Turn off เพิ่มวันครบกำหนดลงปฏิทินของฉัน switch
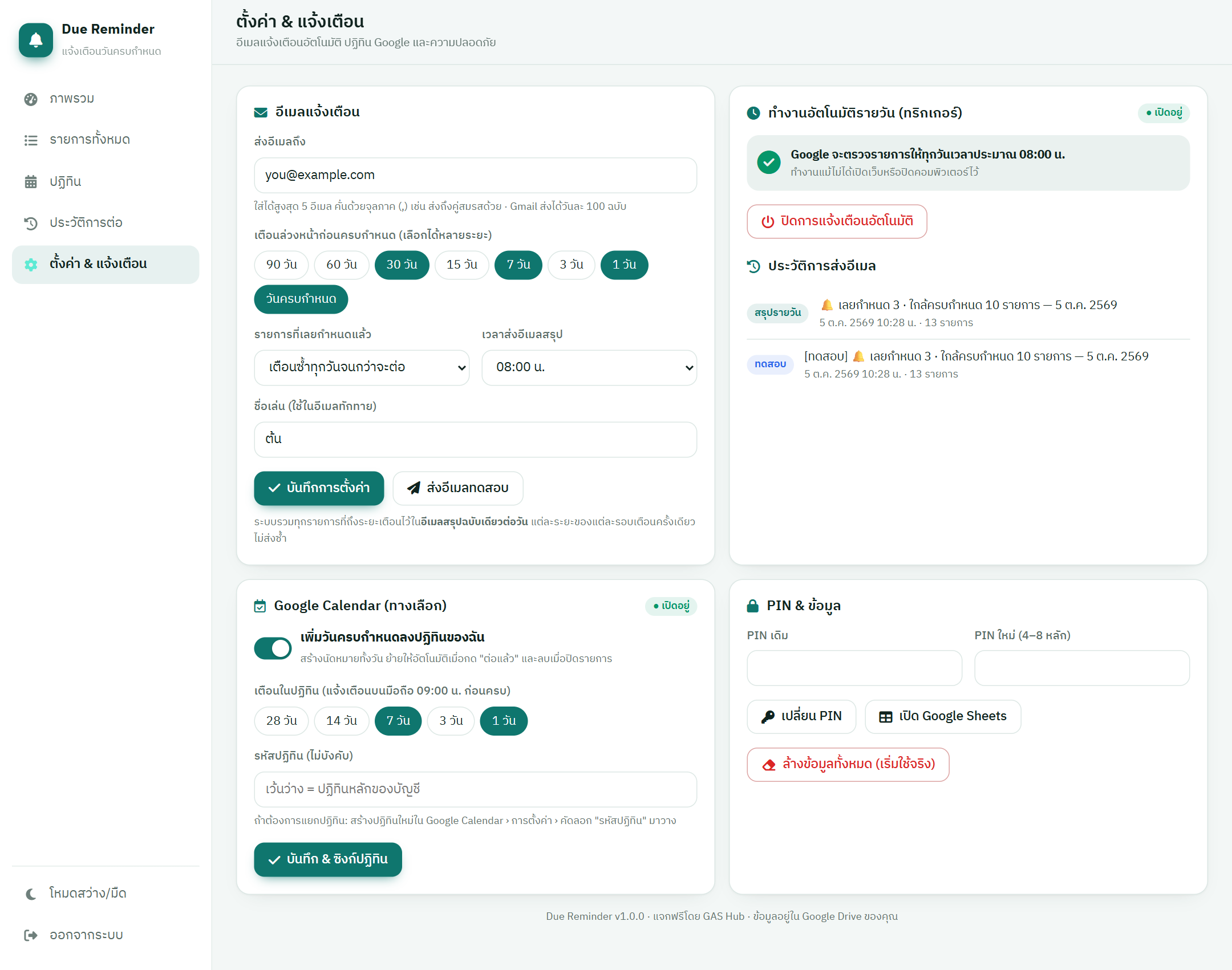The height and width of the screenshot is (970, 1232). click(x=273, y=648)
